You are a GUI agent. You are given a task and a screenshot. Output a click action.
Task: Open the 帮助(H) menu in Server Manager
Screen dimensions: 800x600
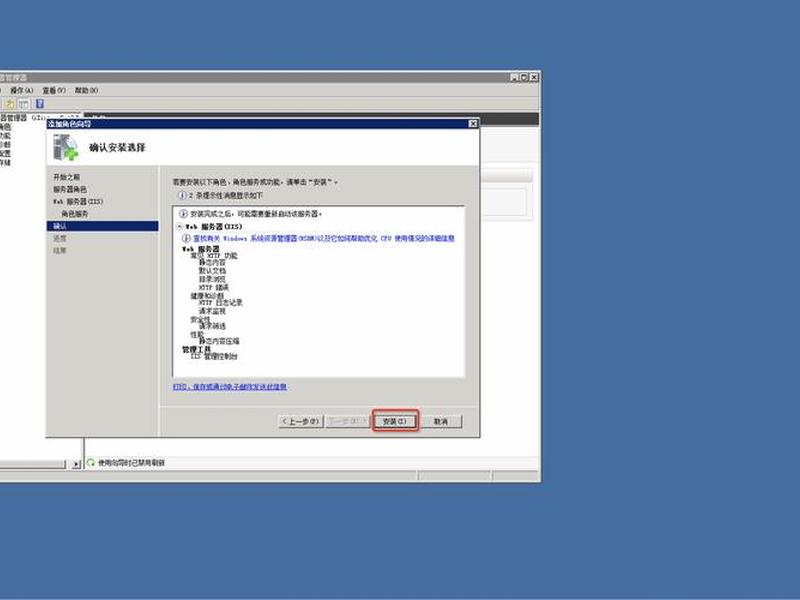coord(86,90)
